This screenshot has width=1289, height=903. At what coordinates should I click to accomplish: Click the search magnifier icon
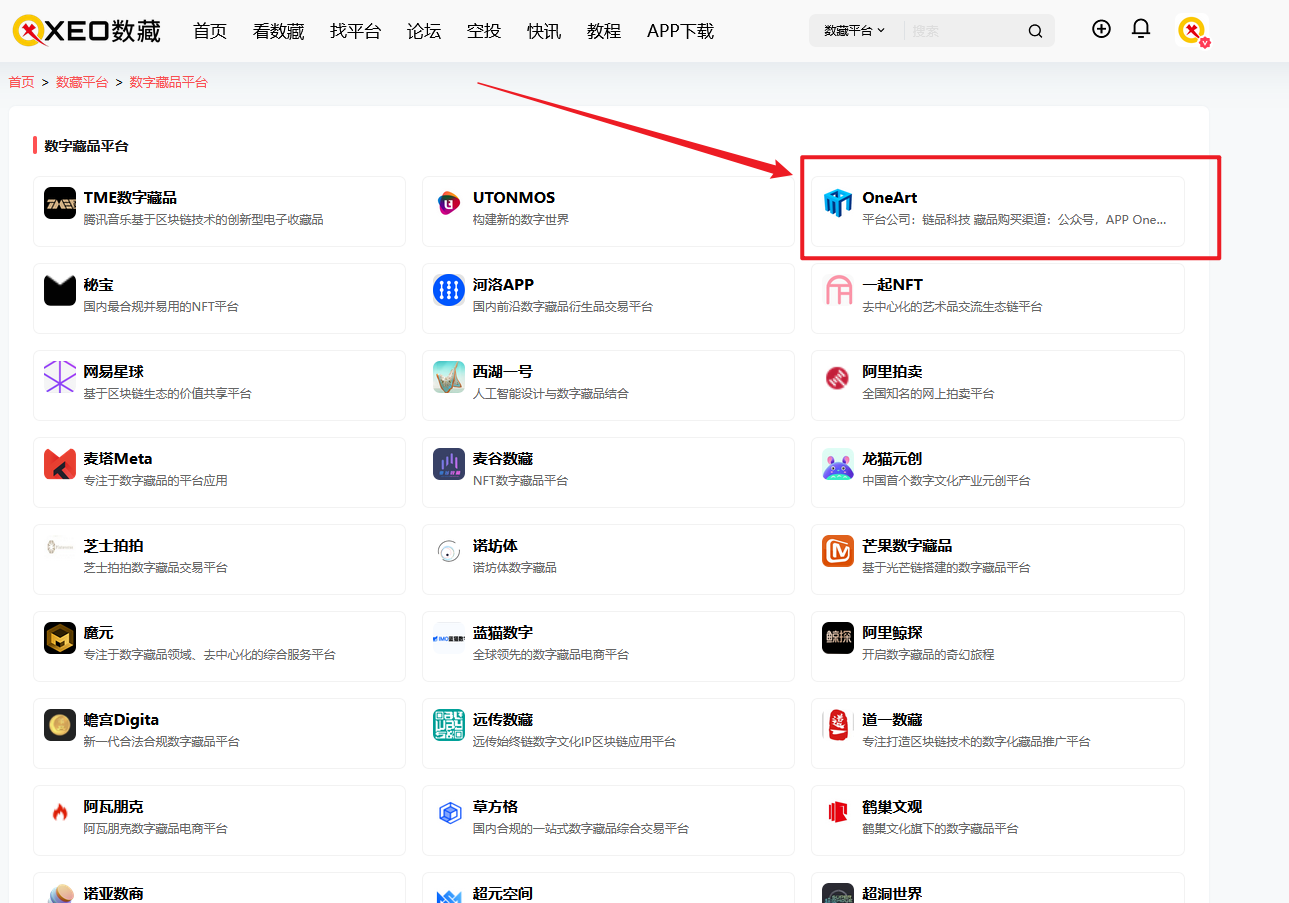click(1035, 31)
